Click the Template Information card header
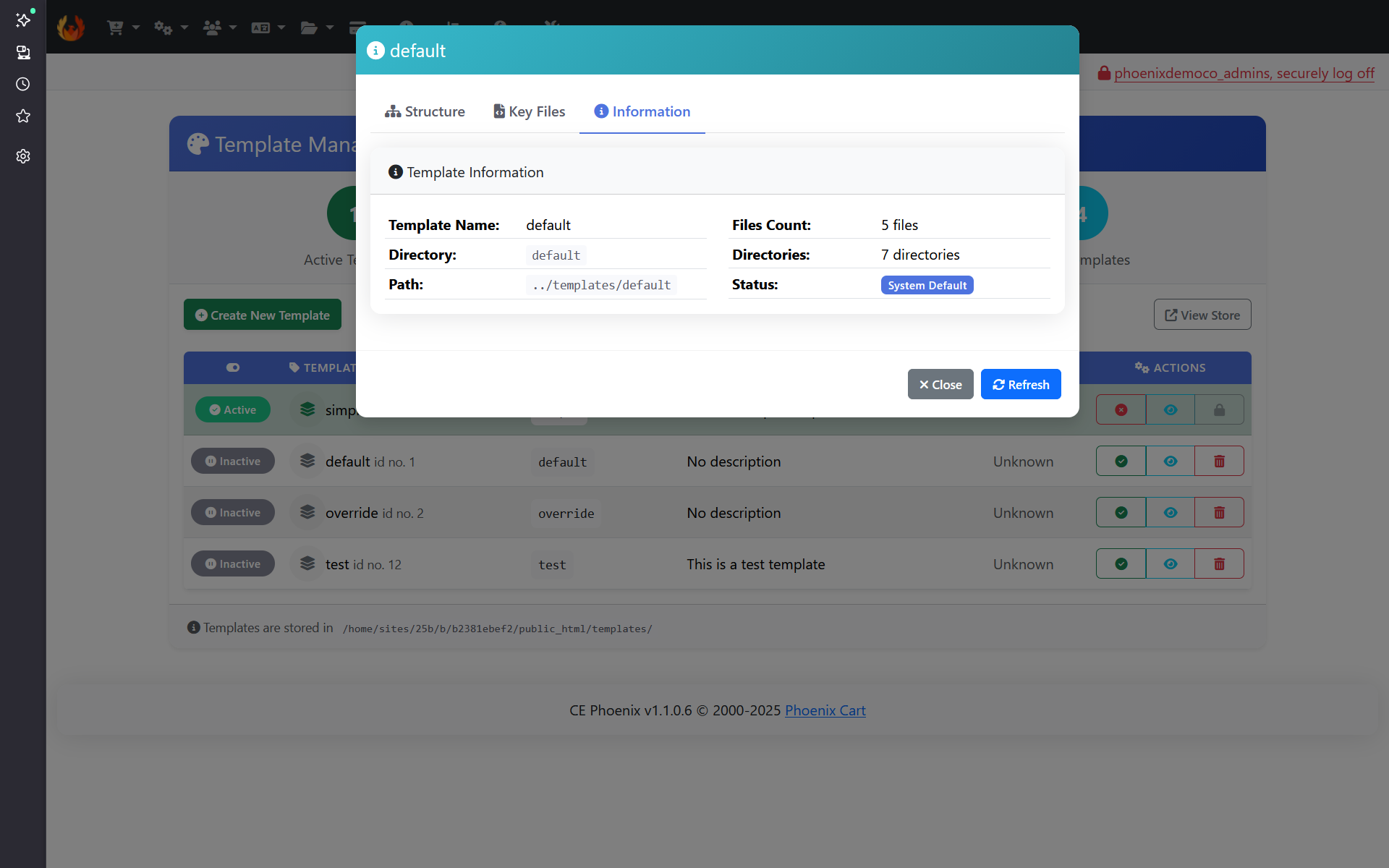The image size is (1389, 868). 718,171
